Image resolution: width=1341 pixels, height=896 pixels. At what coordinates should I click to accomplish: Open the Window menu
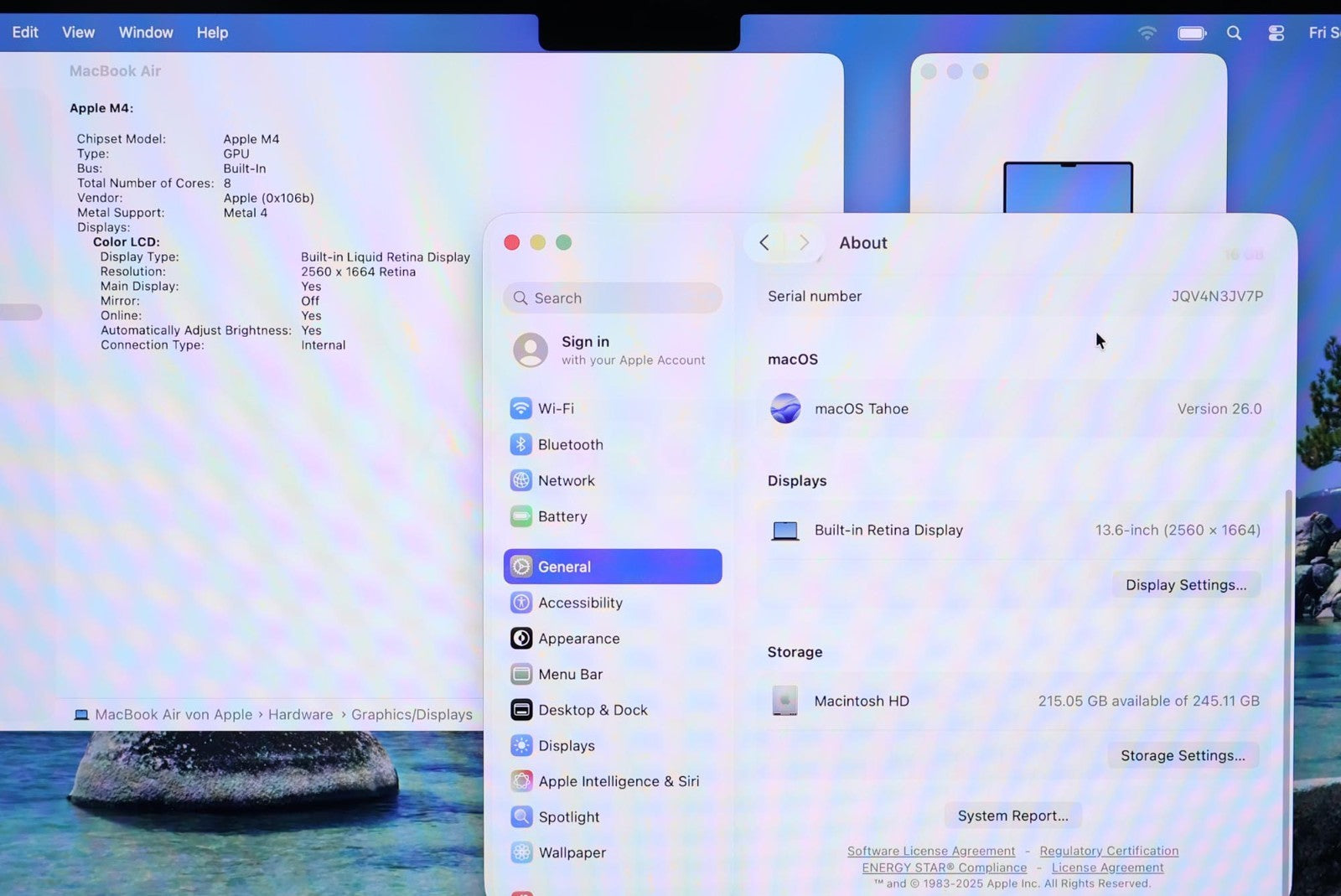[x=146, y=33]
